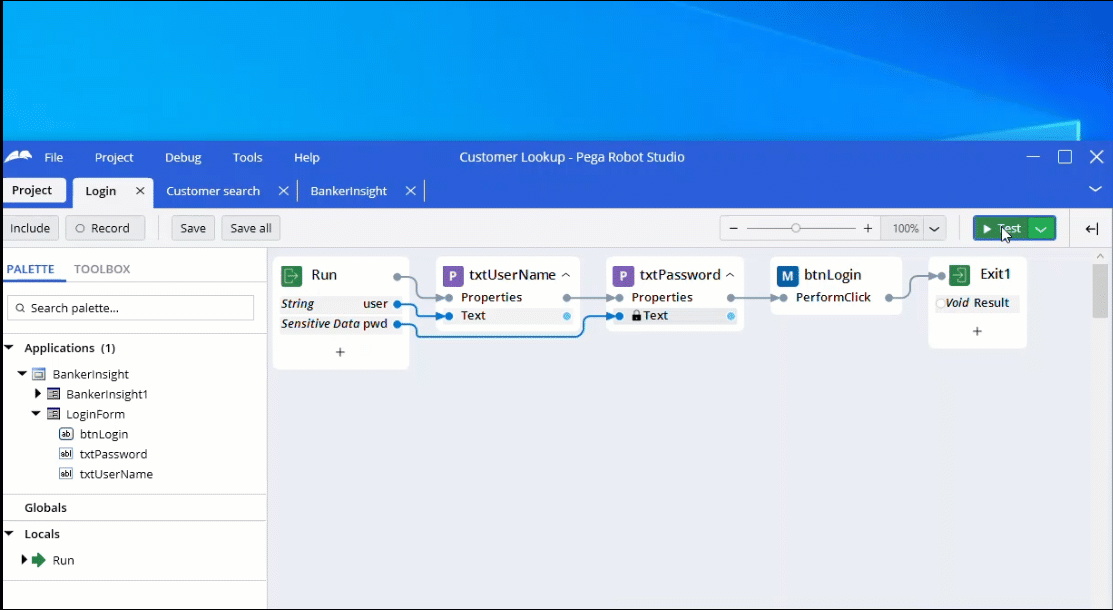Click the lock icon on the Text property
1113x610 pixels.
click(x=636, y=315)
